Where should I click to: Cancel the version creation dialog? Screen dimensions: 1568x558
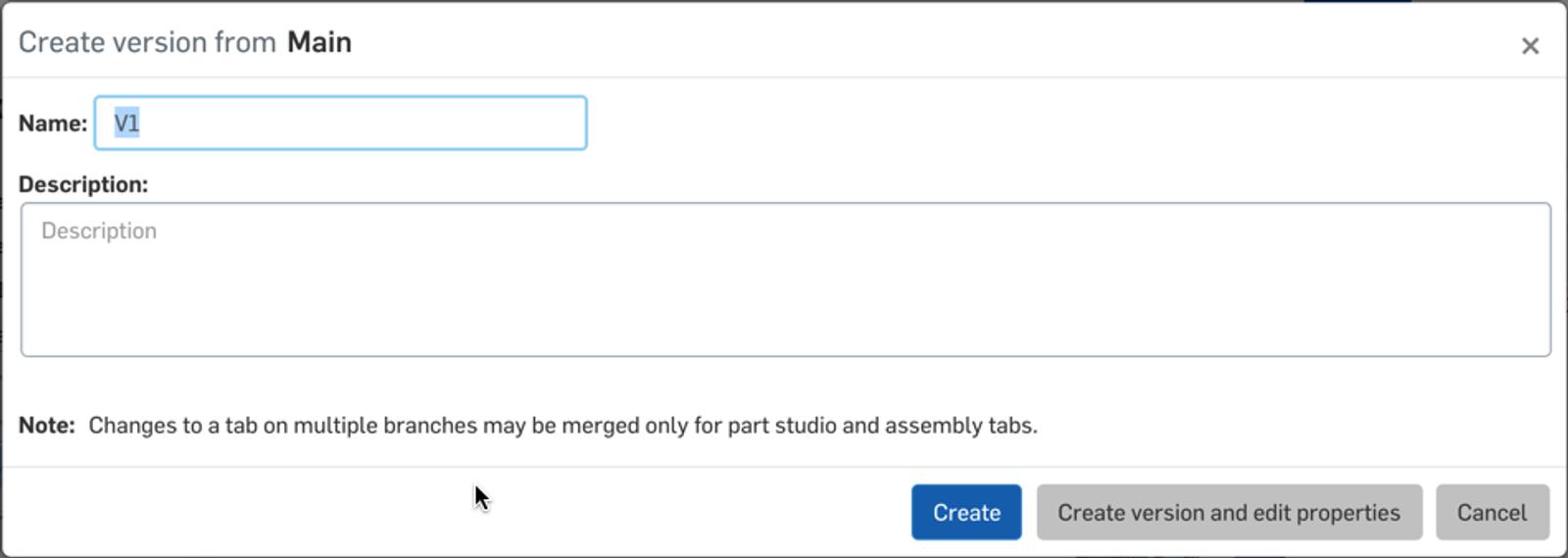point(1492,513)
